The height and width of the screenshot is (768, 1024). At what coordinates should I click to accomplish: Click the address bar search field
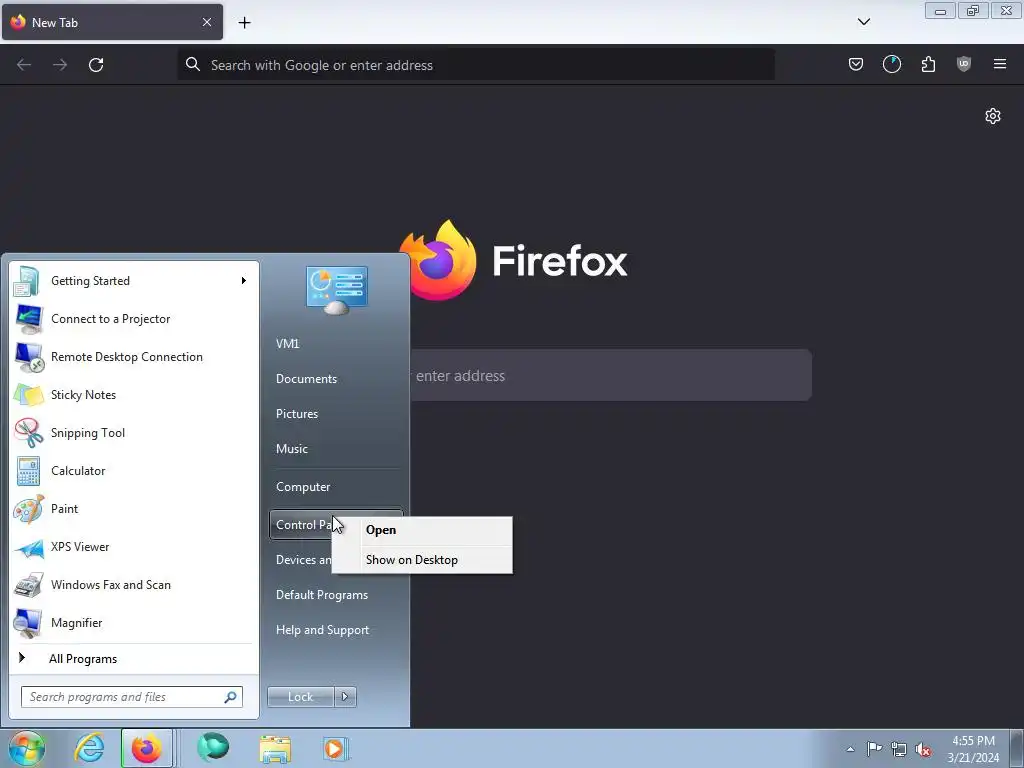click(x=476, y=65)
